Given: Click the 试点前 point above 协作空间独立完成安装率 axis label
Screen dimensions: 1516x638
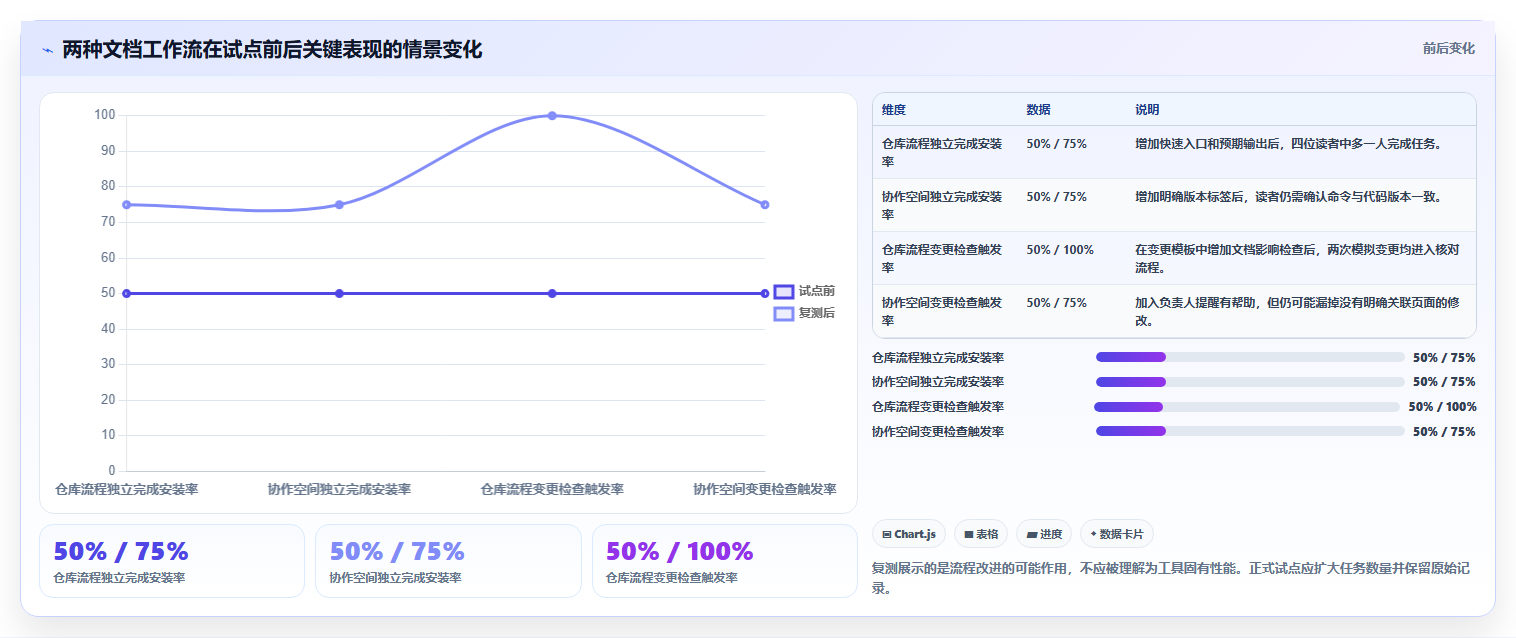Looking at the screenshot, I should [x=339, y=293].
